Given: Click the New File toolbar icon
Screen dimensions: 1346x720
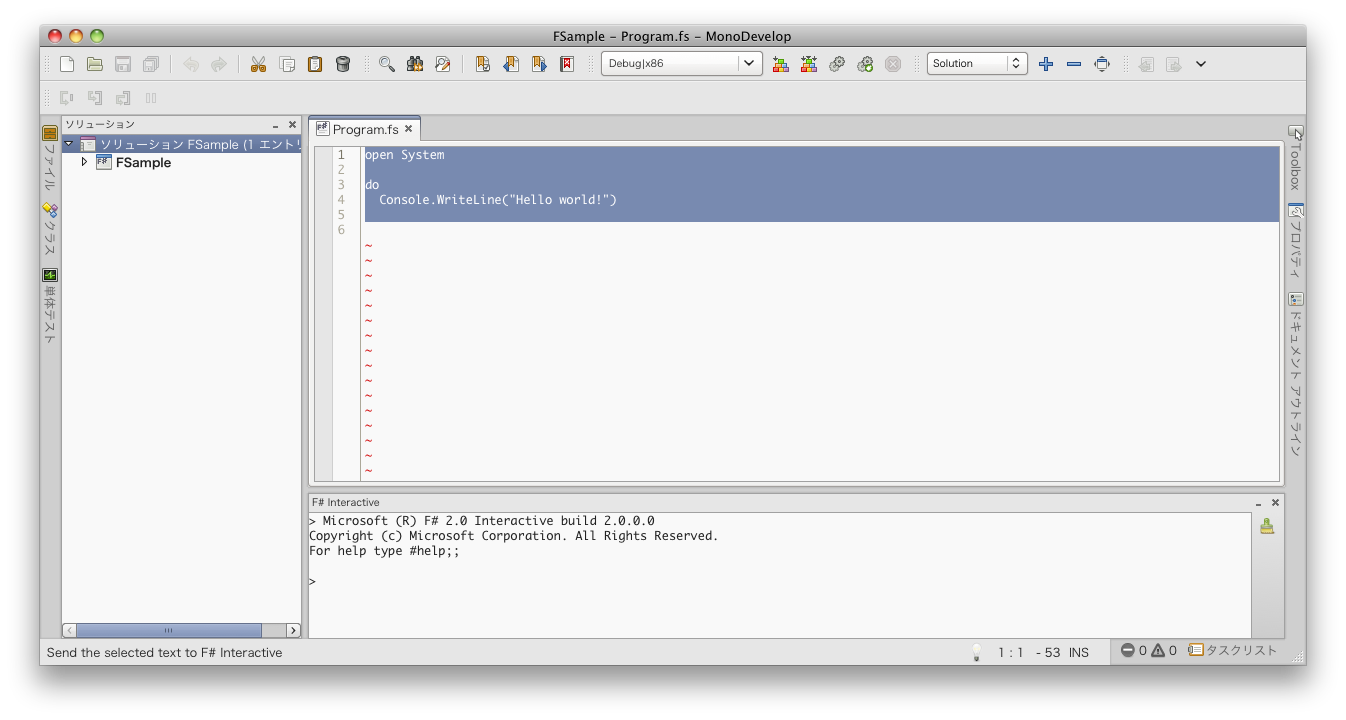Looking at the screenshot, I should (x=67, y=64).
